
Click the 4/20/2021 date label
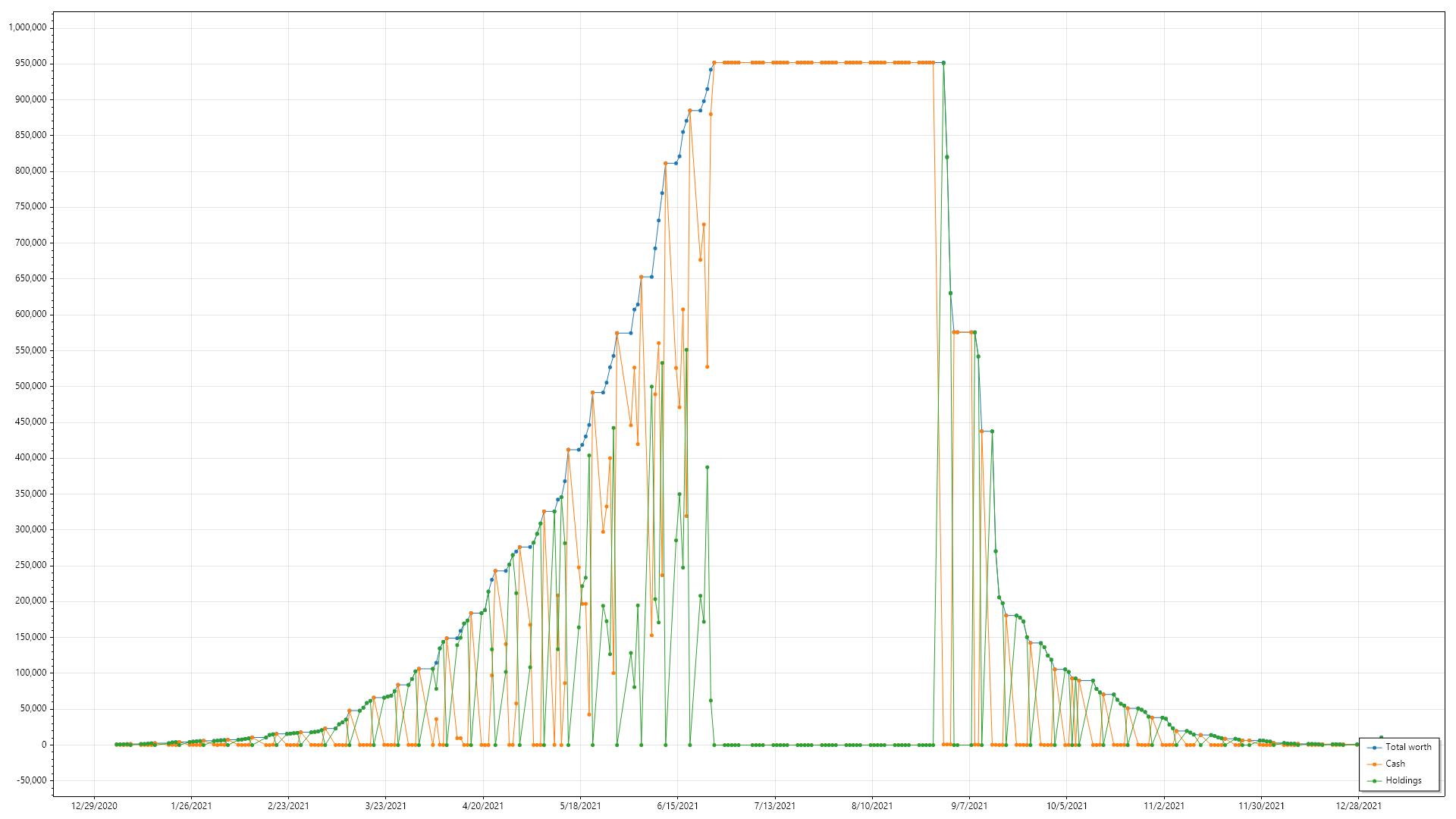(x=483, y=806)
